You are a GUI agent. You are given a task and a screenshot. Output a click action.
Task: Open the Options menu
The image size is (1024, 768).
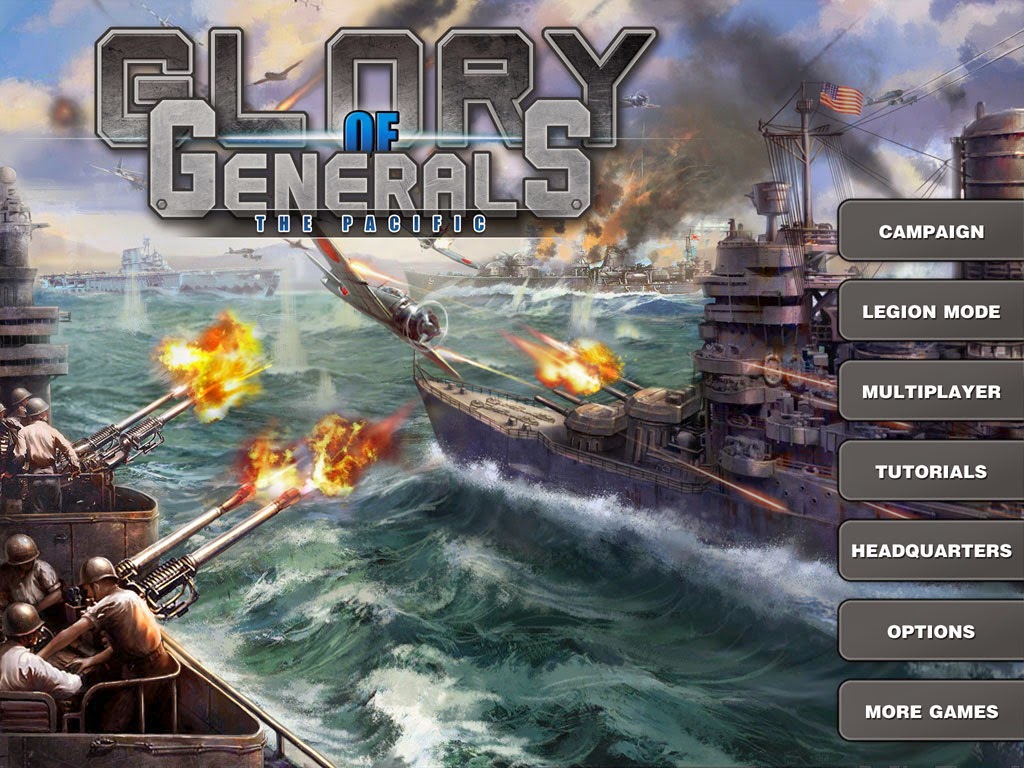[931, 631]
